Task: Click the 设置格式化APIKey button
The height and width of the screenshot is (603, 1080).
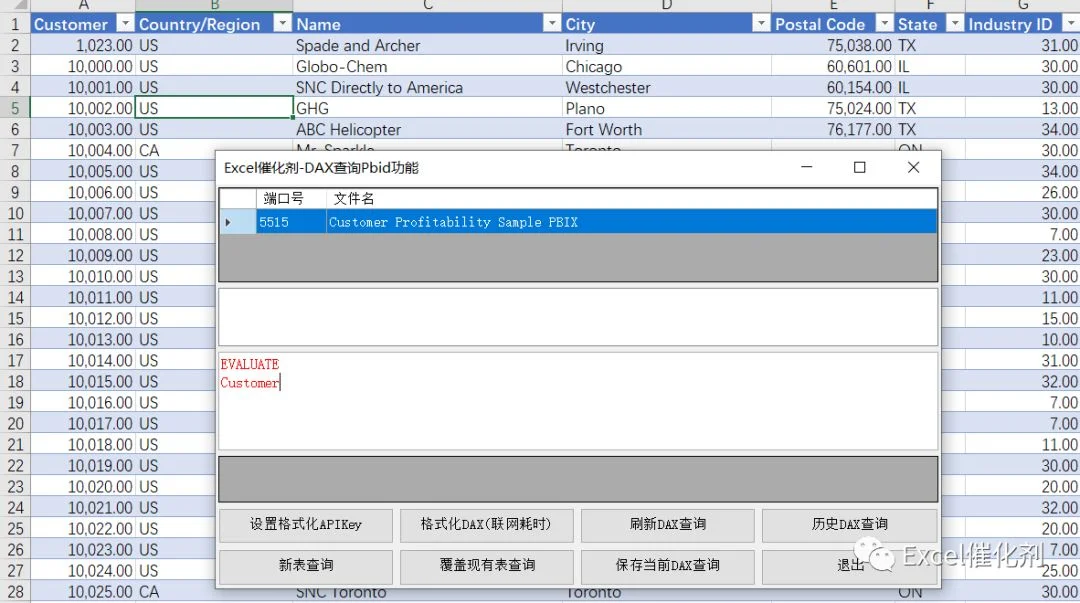Action: coord(306,525)
